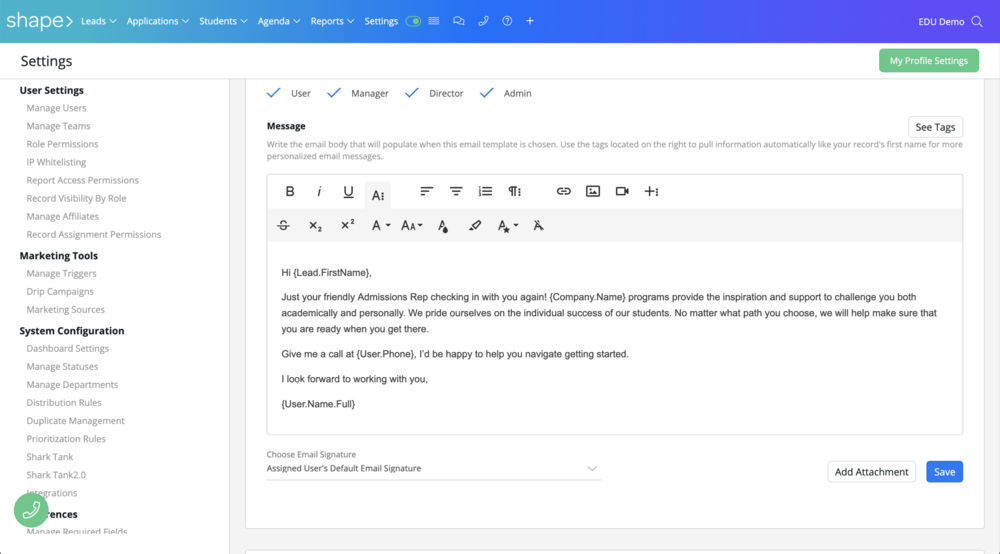Open Manage Statuses page
Image resolution: width=1000 pixels, height=554 pixels.
pos(62,367)
